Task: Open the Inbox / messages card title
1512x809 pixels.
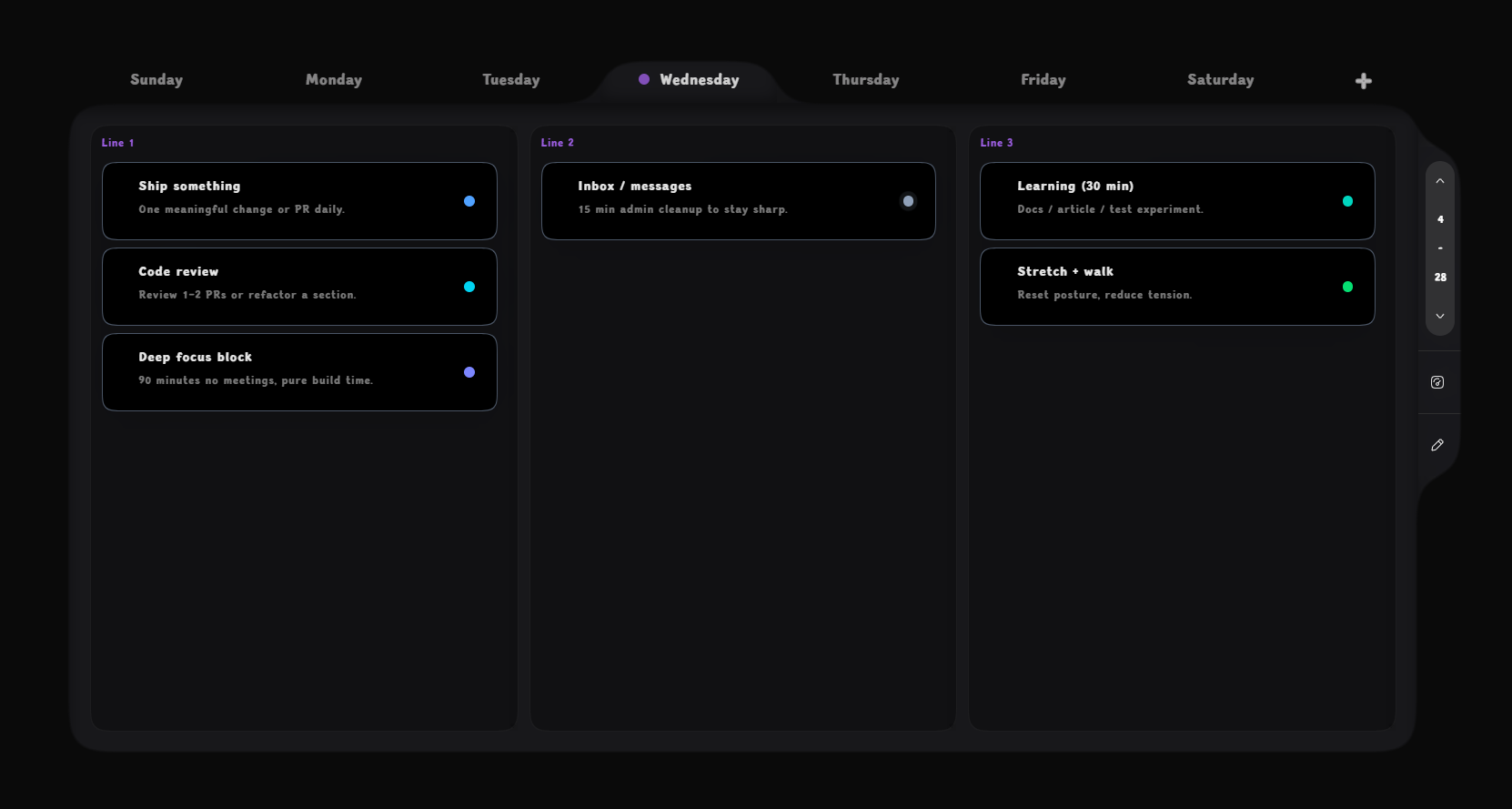Action: 635,186
